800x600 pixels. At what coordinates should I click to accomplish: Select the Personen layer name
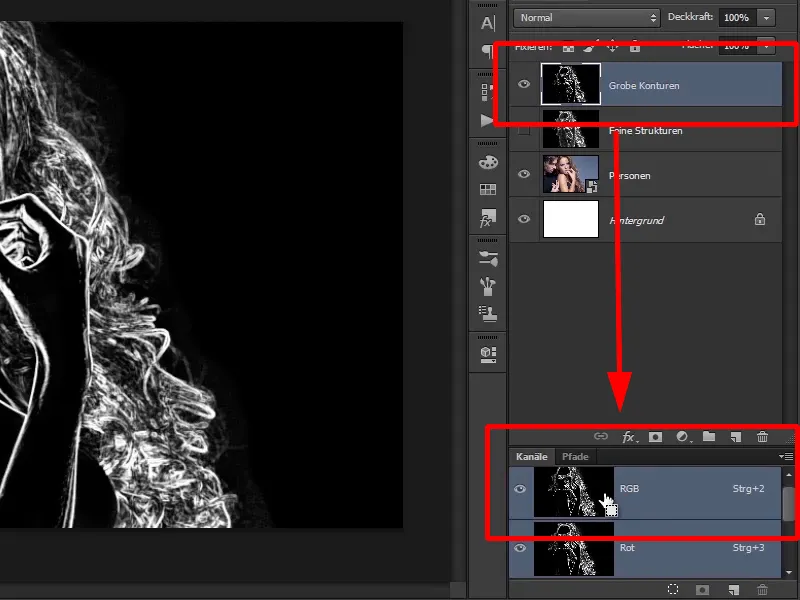pos(630,176)
